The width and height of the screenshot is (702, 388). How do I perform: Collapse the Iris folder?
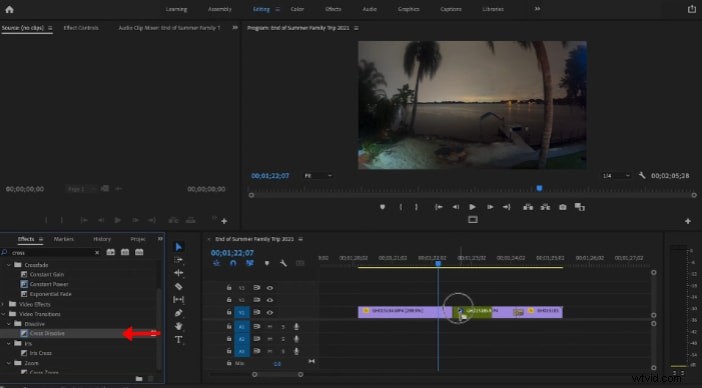click(9, 344)
